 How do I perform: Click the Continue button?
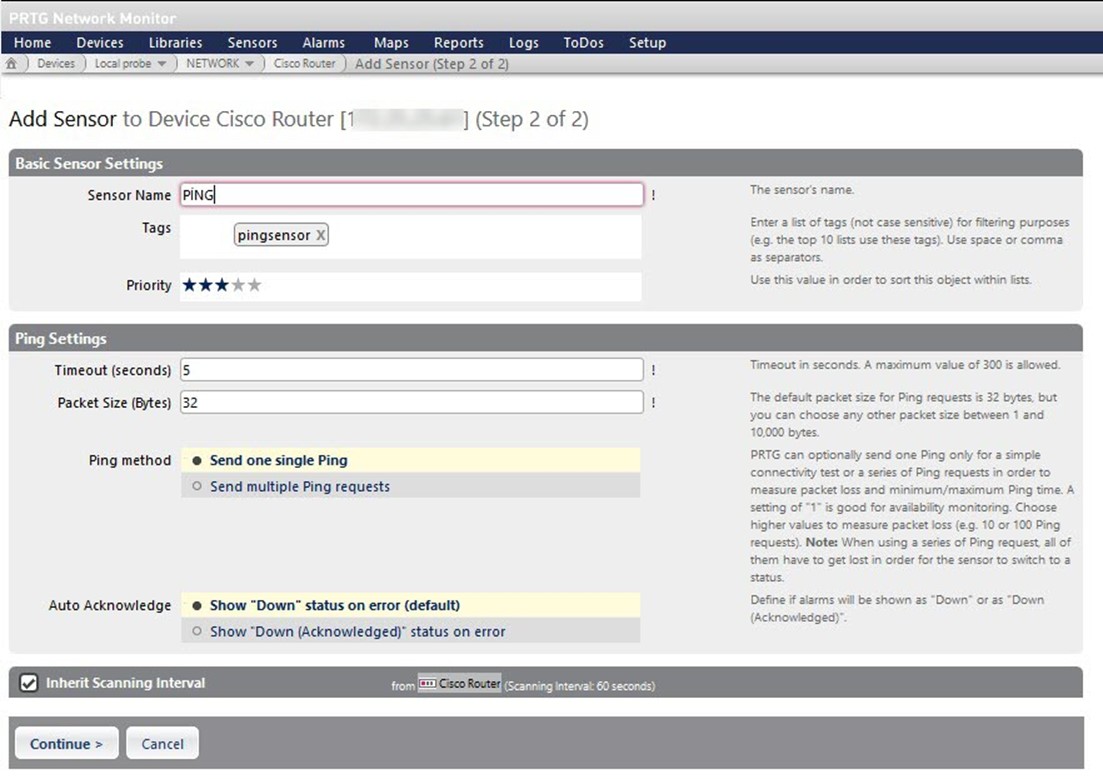(x=67, y=743)
